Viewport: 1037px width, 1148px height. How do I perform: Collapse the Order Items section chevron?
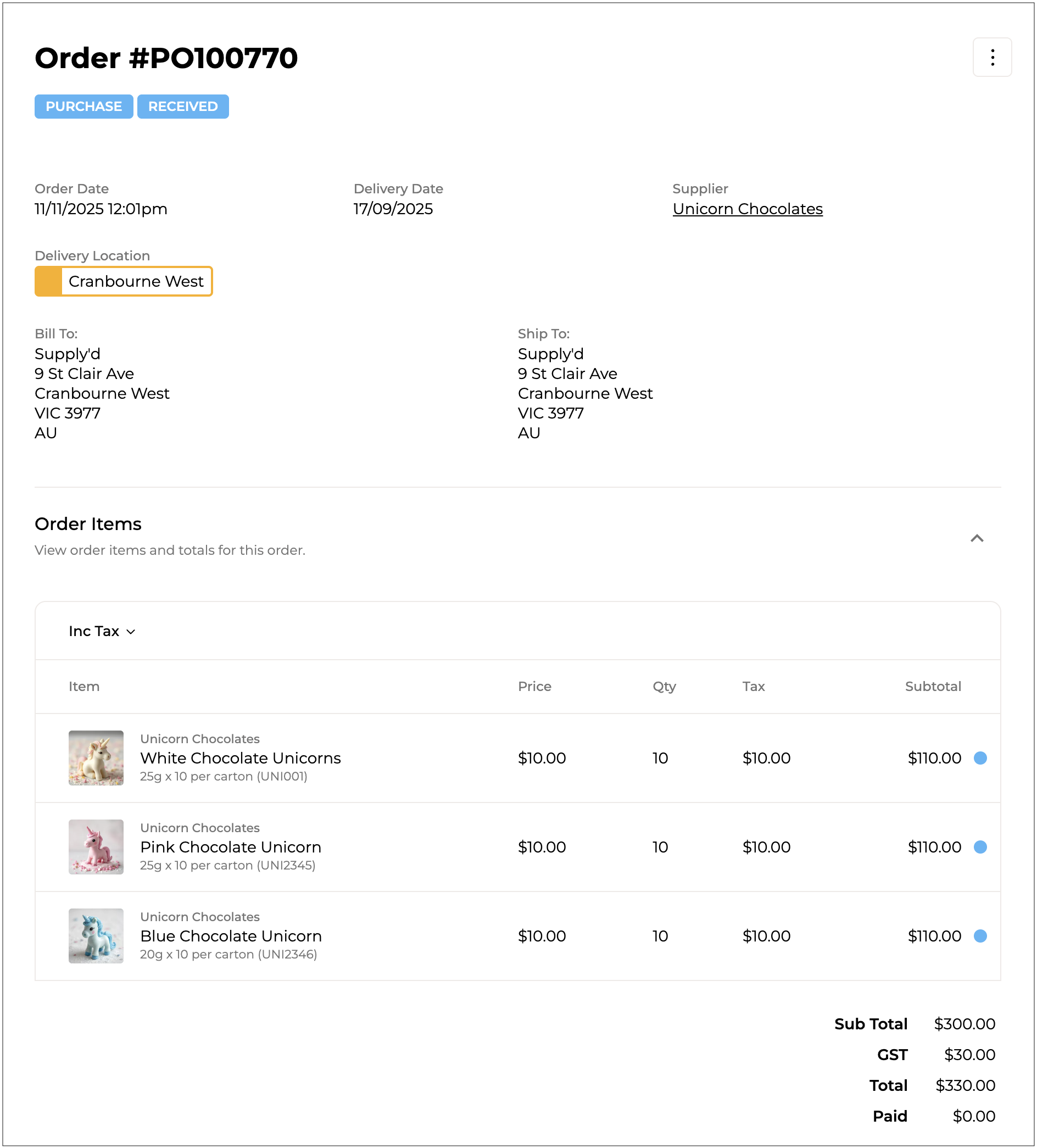click(976, 538)
